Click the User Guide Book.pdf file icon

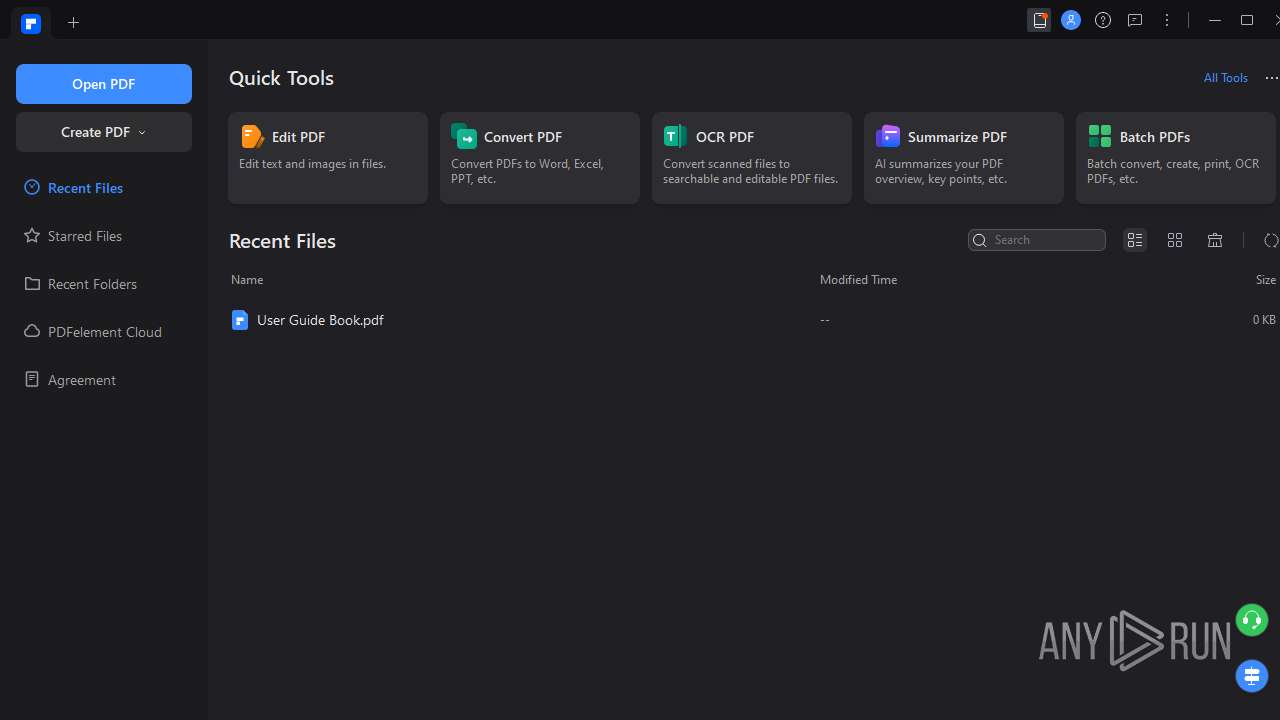click(x=239, y=320)
